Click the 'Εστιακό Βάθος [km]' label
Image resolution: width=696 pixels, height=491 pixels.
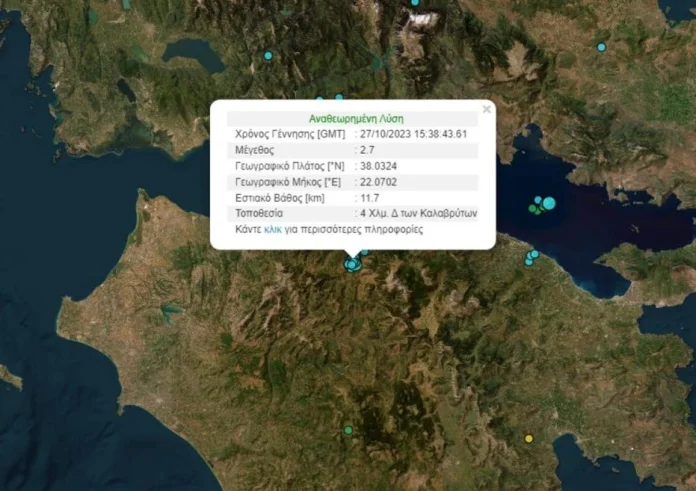tap(280, 198)
